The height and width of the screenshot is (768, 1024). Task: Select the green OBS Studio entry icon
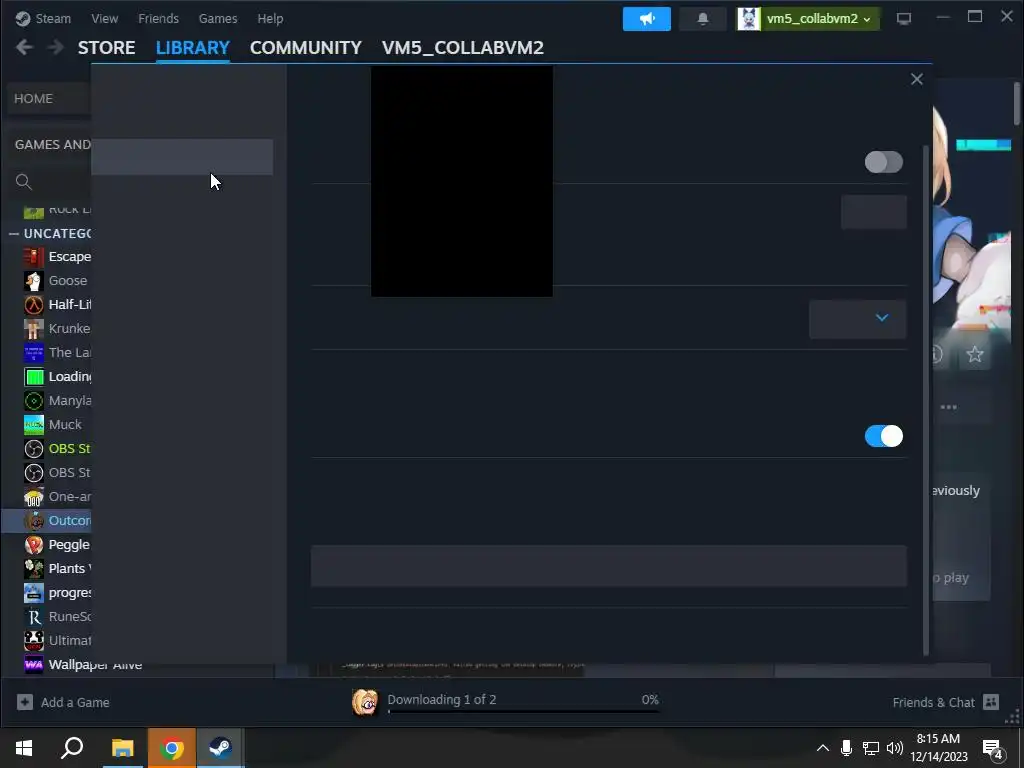click(x=34, y=449)
